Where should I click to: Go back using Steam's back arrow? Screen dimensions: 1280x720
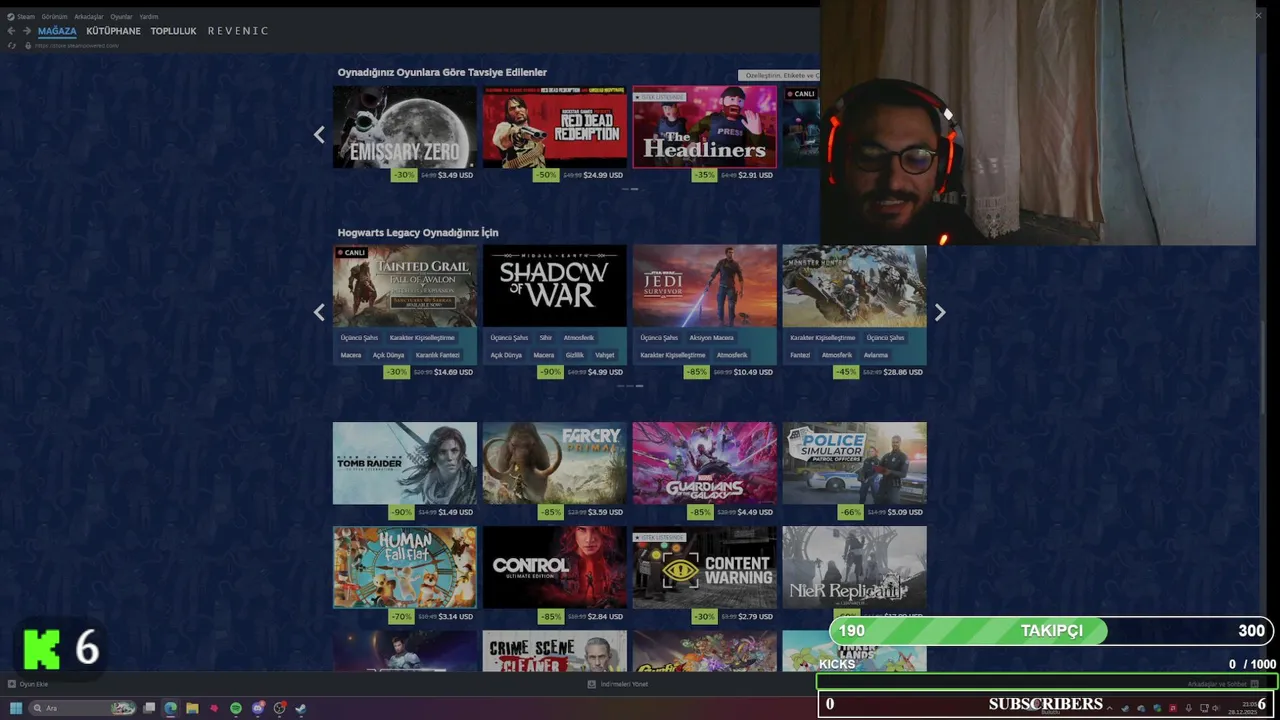11,31
